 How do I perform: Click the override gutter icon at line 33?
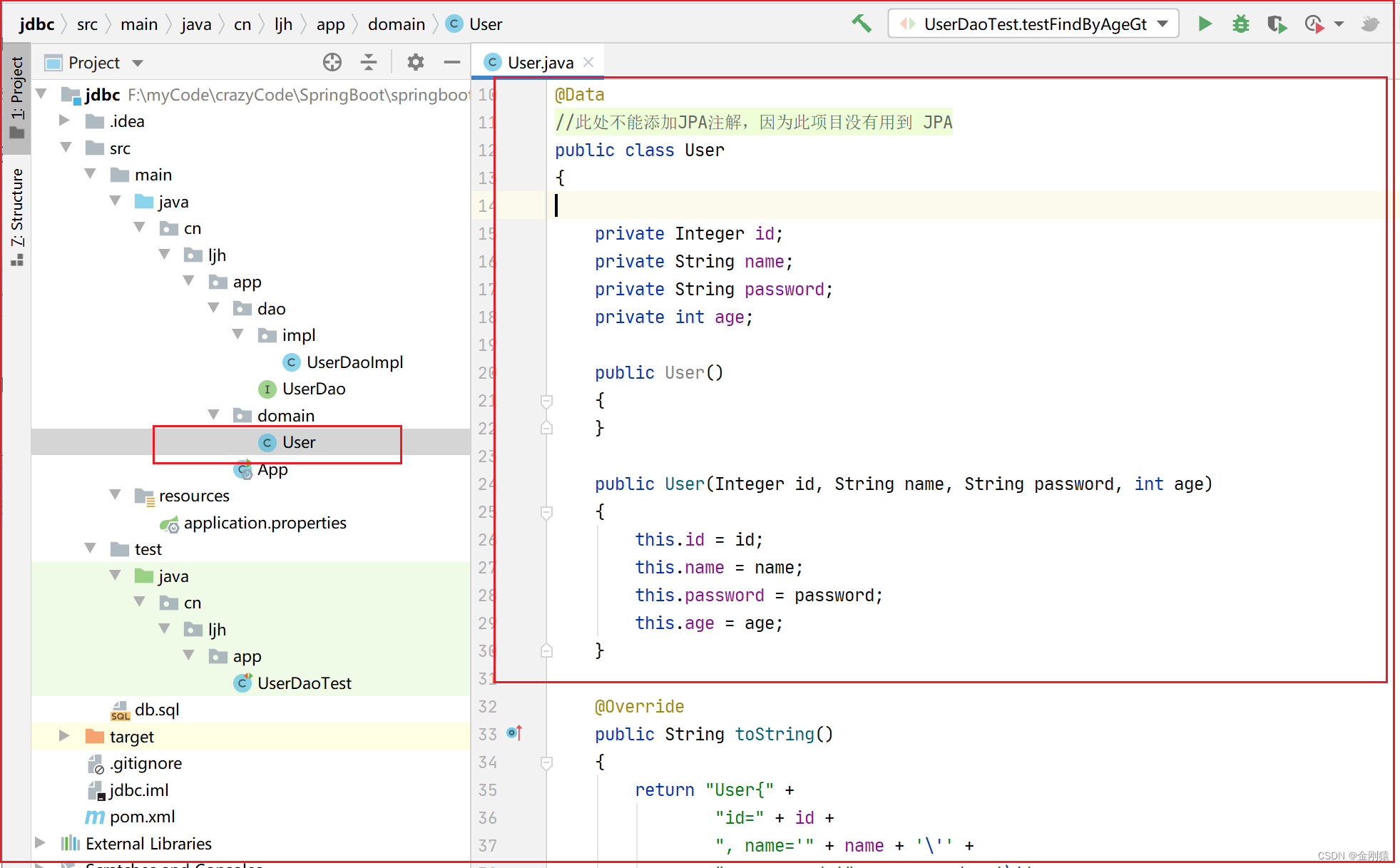coord(514,733)
